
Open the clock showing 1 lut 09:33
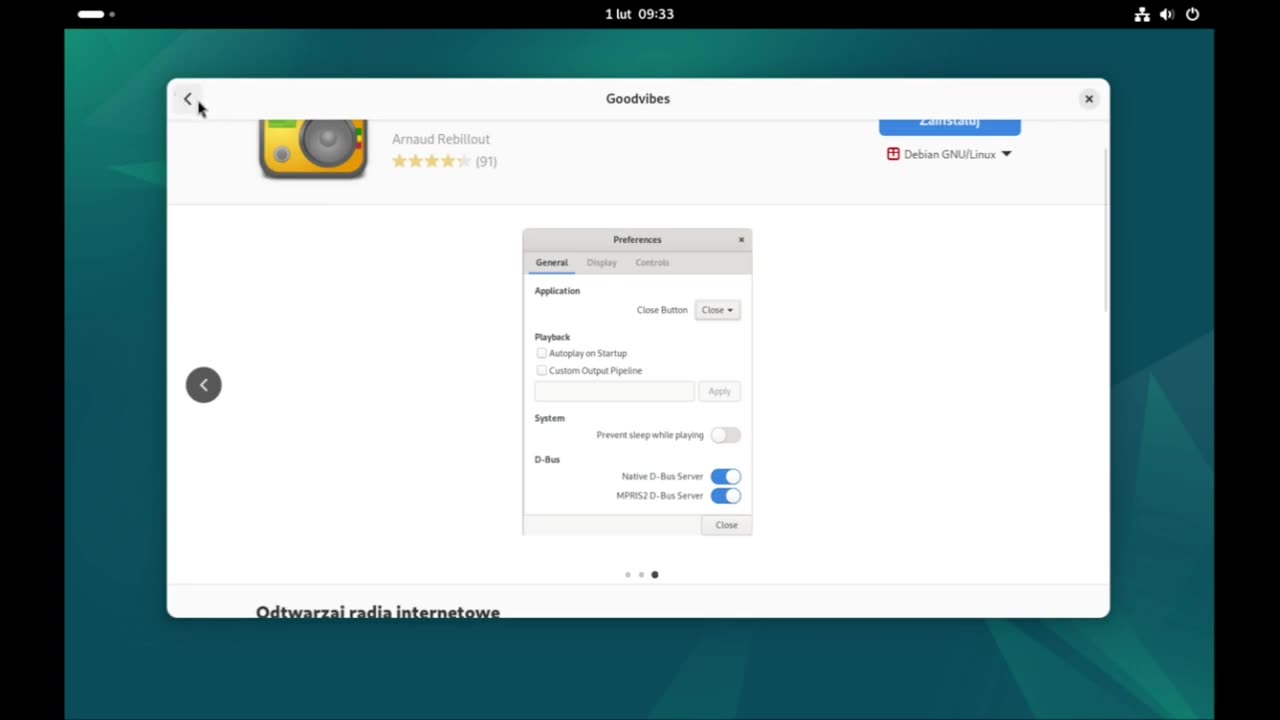(x=639, y=14)
